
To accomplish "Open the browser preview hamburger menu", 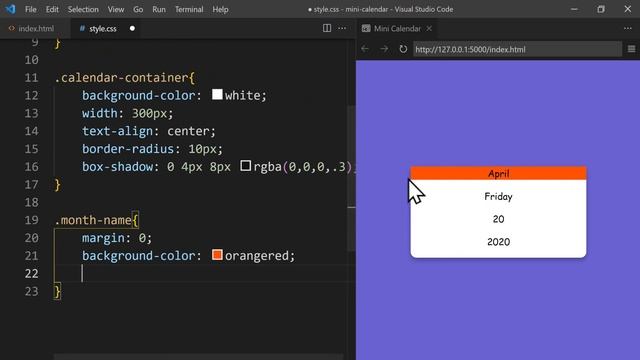I will 631,49.
